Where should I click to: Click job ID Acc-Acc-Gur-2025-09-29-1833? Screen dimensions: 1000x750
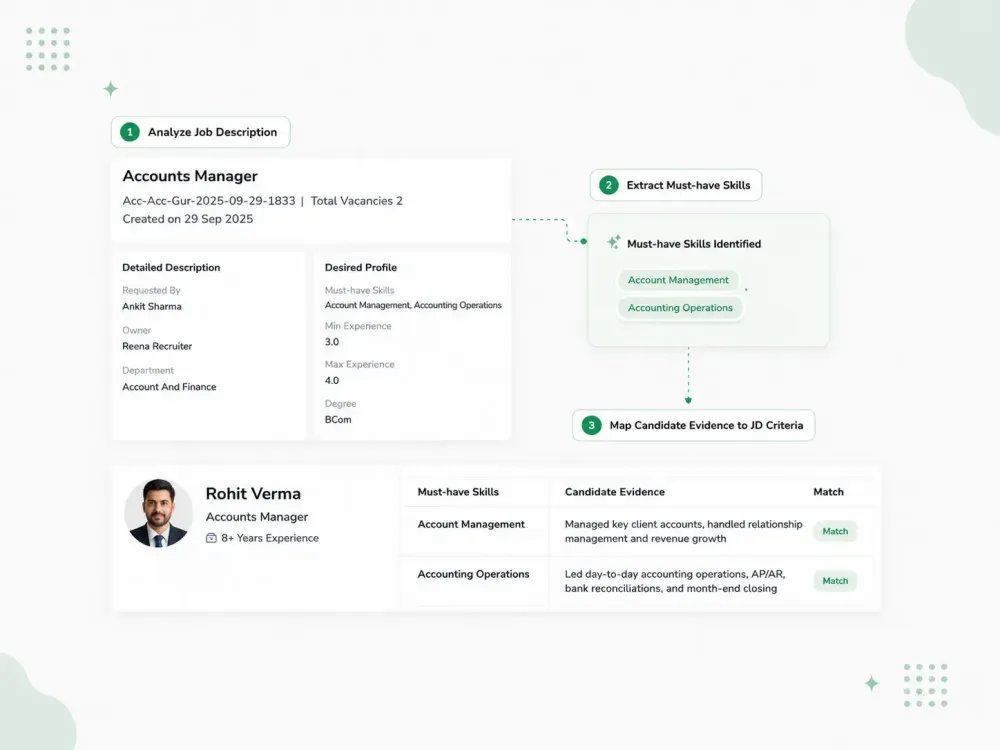(209, 201)
